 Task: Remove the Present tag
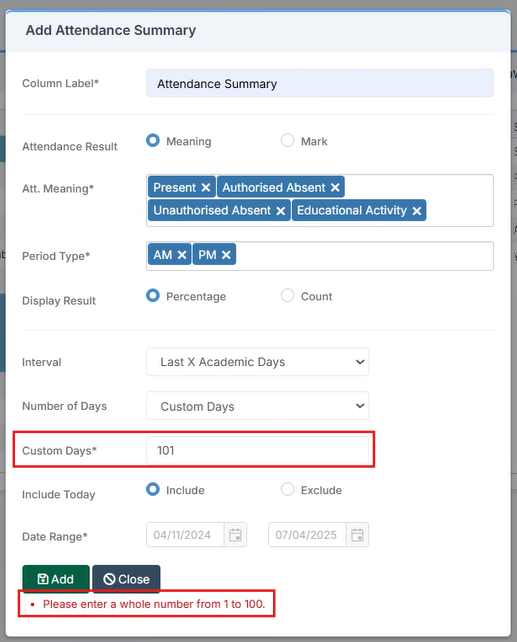coord(206,188)
